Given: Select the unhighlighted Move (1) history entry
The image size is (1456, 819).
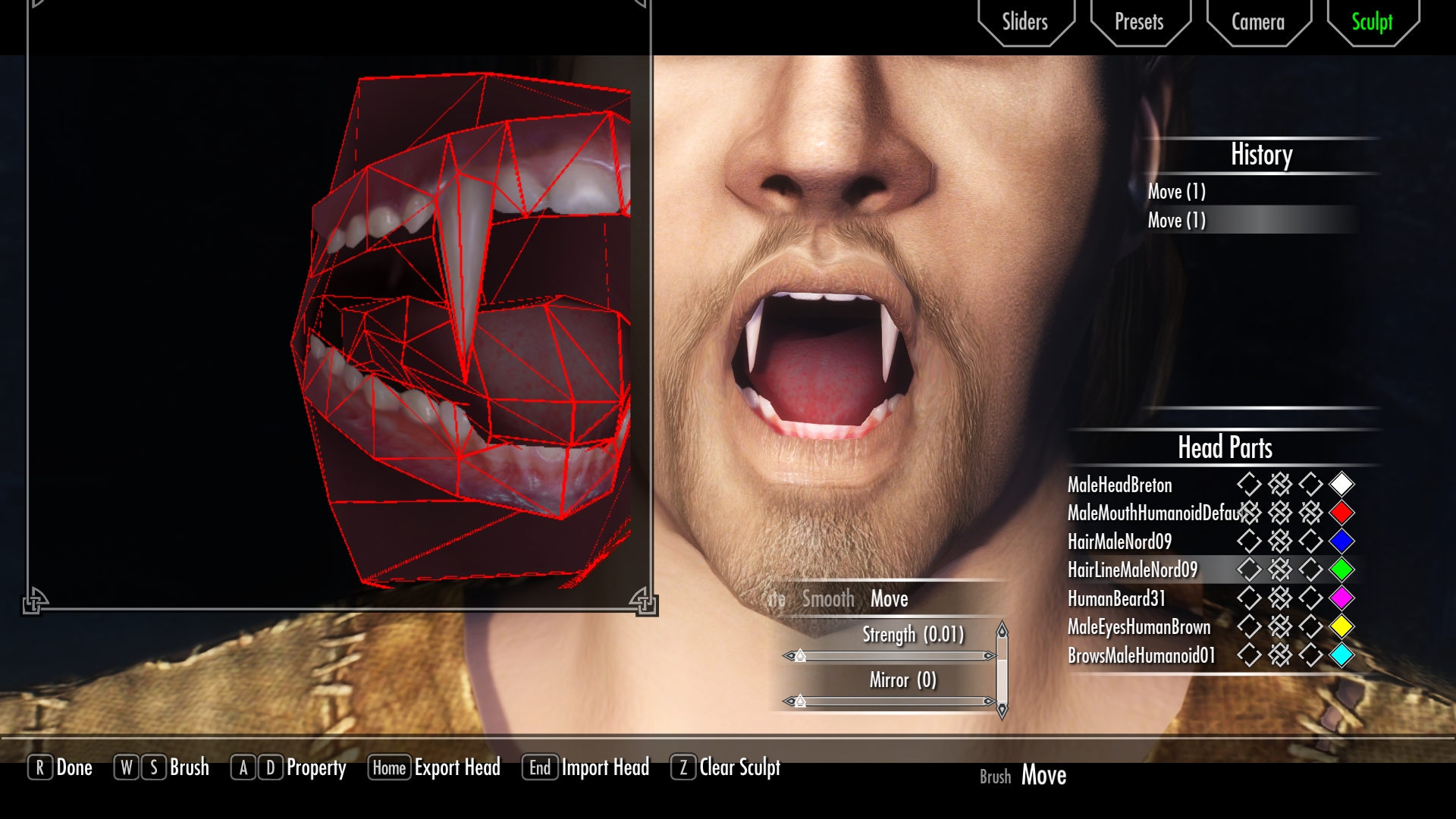Looking at the screenshot, I should [x=1176, y=191].
